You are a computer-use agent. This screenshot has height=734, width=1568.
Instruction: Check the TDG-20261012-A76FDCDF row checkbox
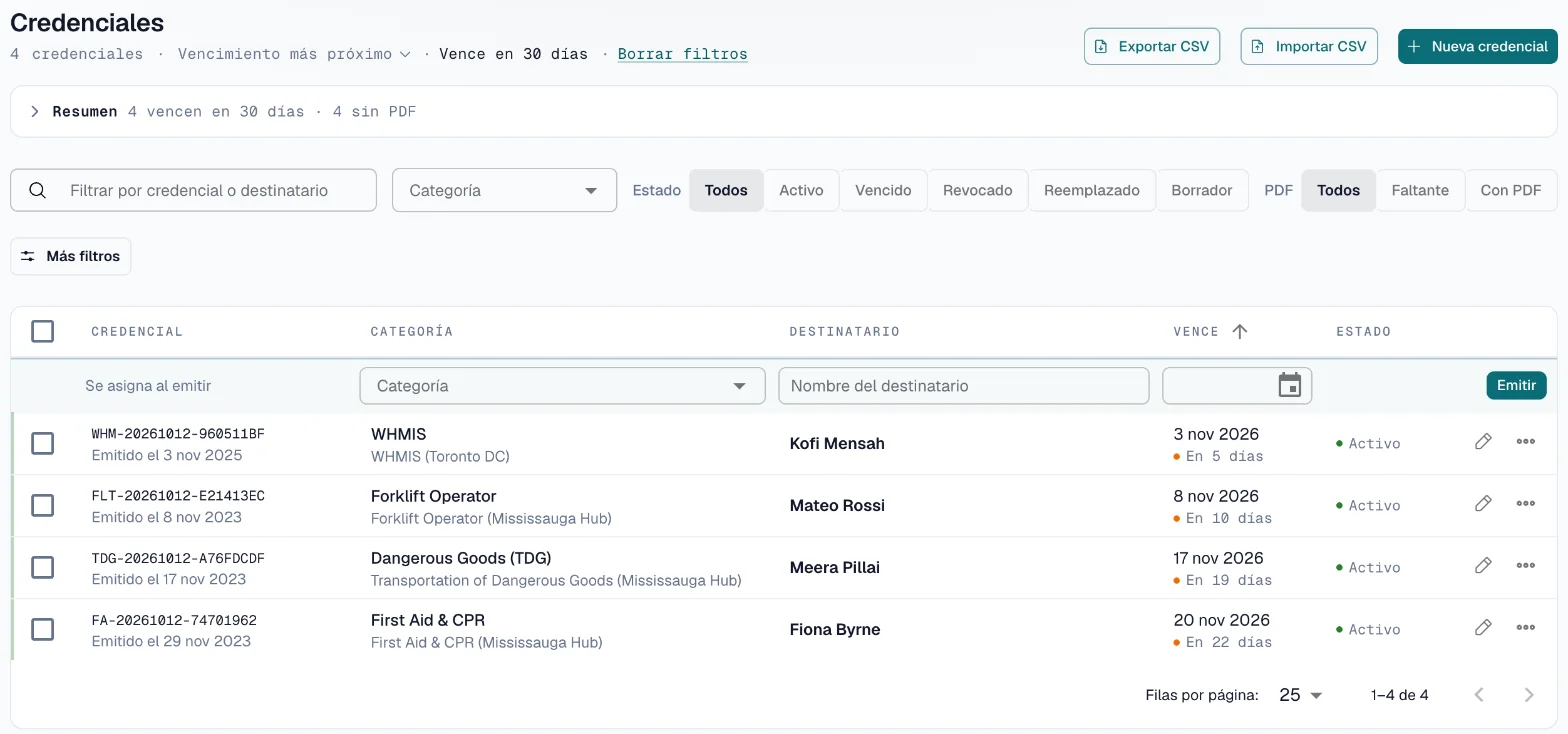click(x=42, y=567)
